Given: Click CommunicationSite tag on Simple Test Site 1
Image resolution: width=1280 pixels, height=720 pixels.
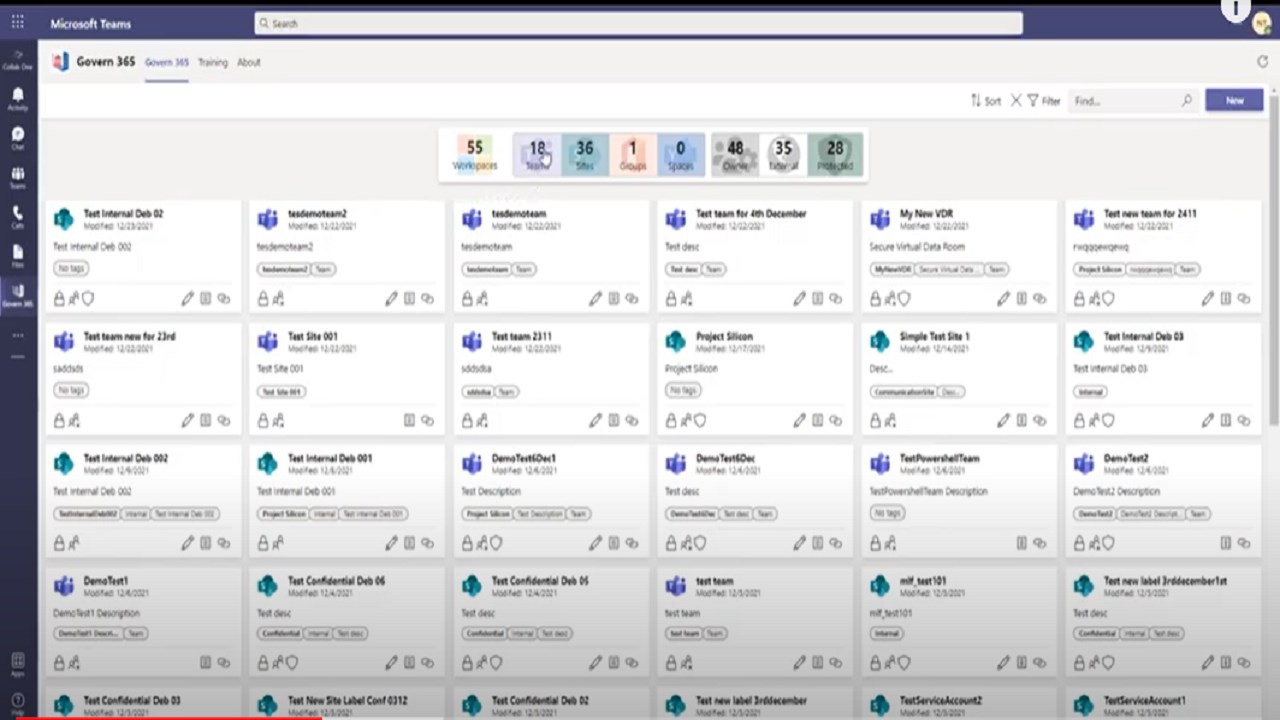Looking at the screenshot, I should [903, 392].
